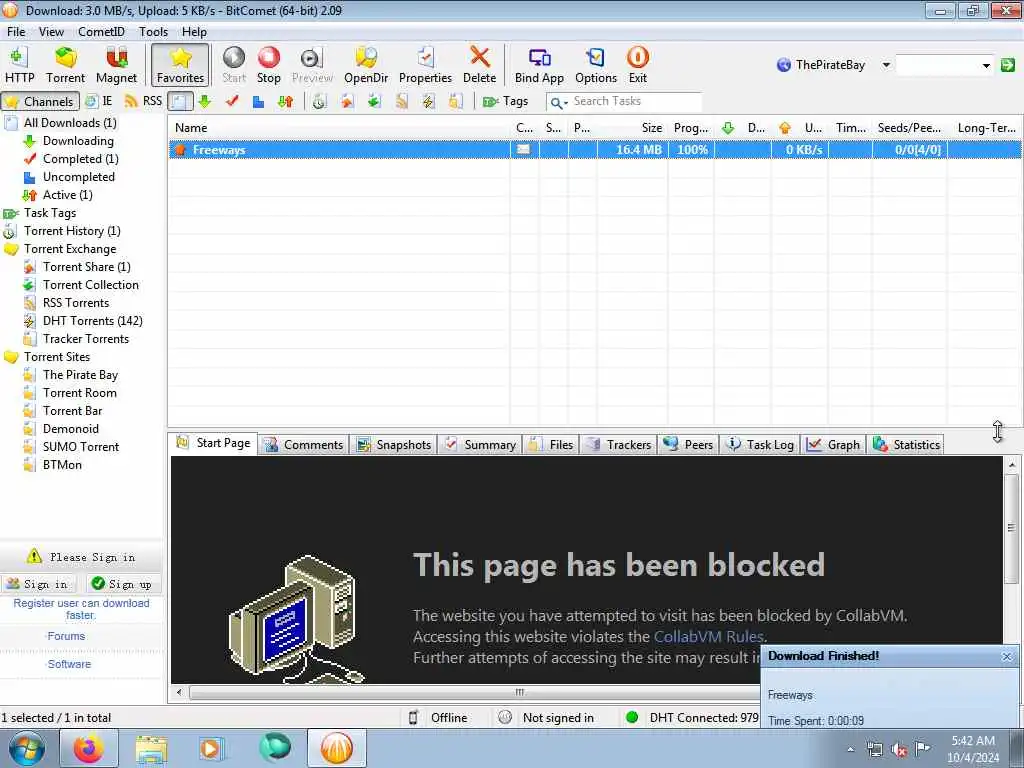This screenshot has width=1024, height=768.
Task: Switch to the Task Log tab
Action: [761, 445]
